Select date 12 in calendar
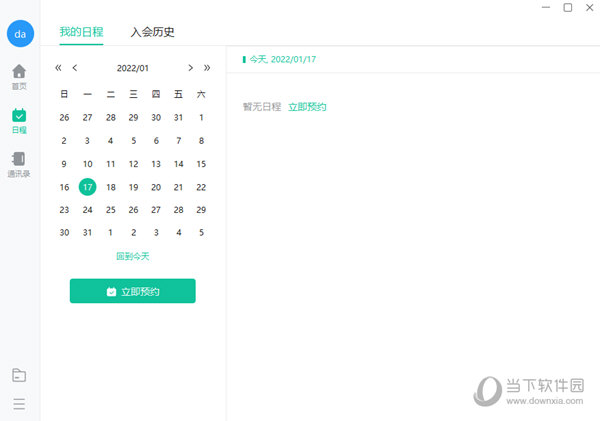600x421 pixels. click(x=134, y=164)
